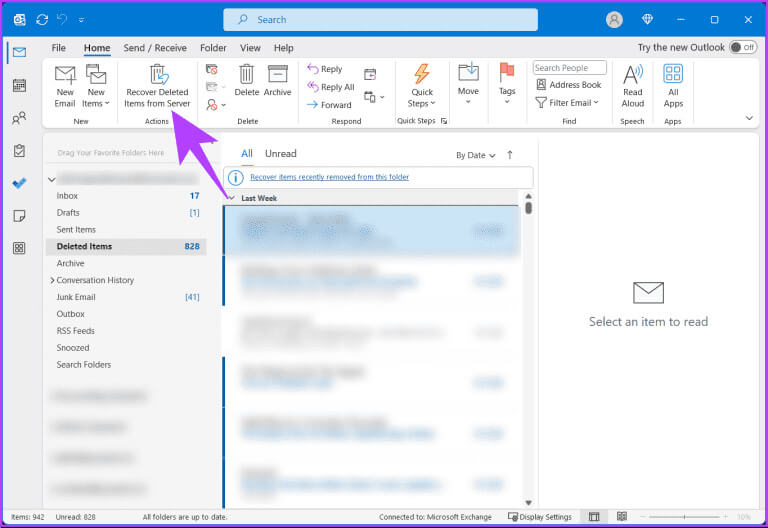Open the Mail module in sidebar

[19, 52]
